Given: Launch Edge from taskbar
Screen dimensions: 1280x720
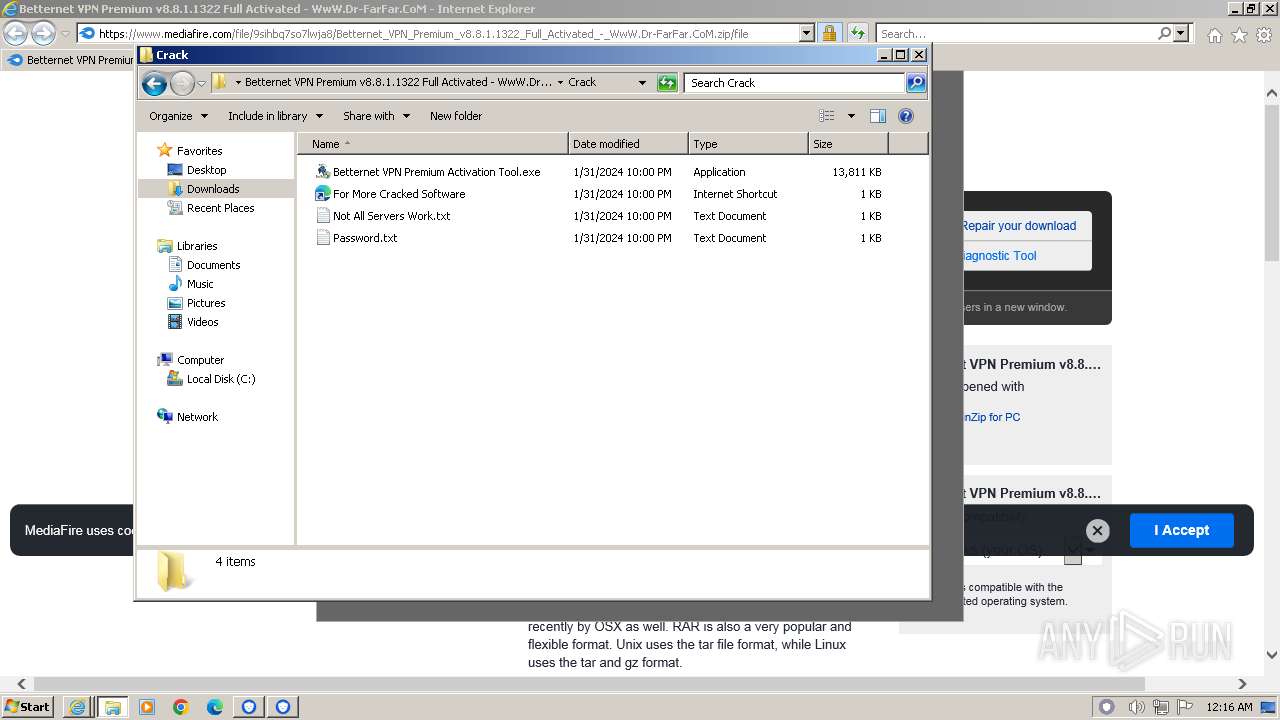Looking at the screenshot, I should (x=215, y=707).
